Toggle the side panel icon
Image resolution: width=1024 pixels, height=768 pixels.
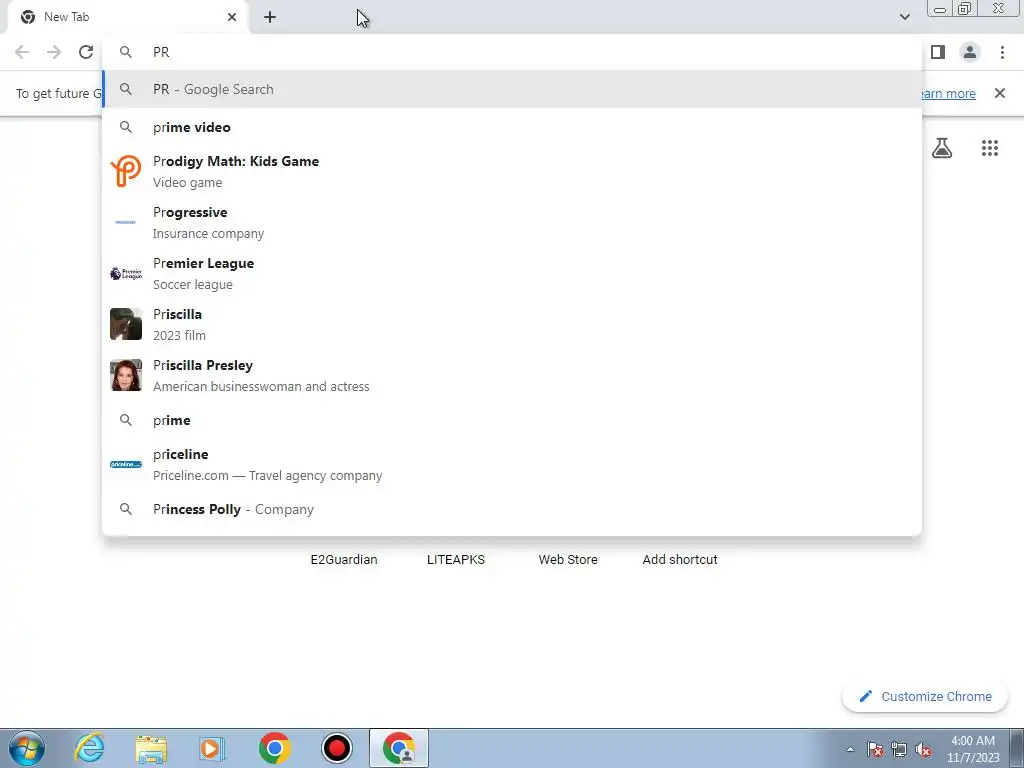tap(938, 52)
